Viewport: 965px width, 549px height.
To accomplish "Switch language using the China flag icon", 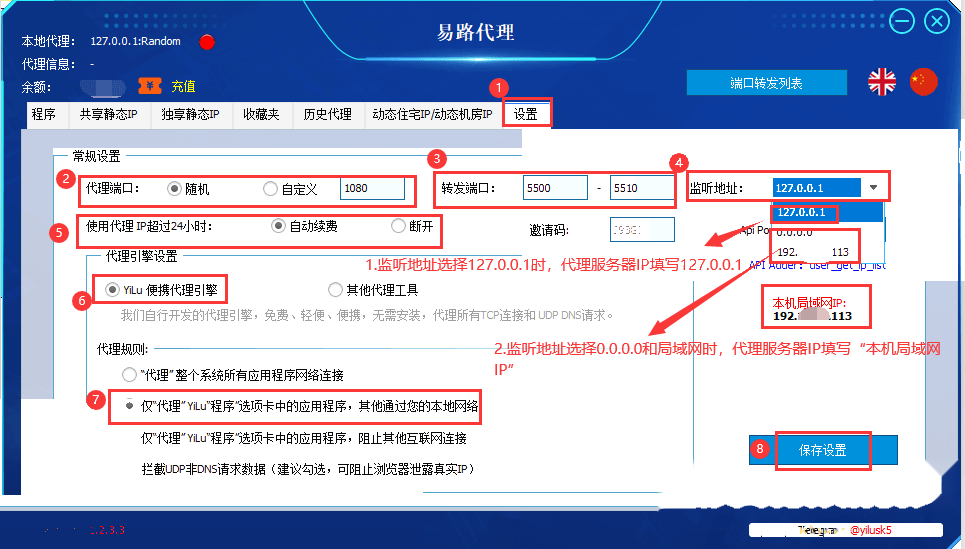I will 923,82.
